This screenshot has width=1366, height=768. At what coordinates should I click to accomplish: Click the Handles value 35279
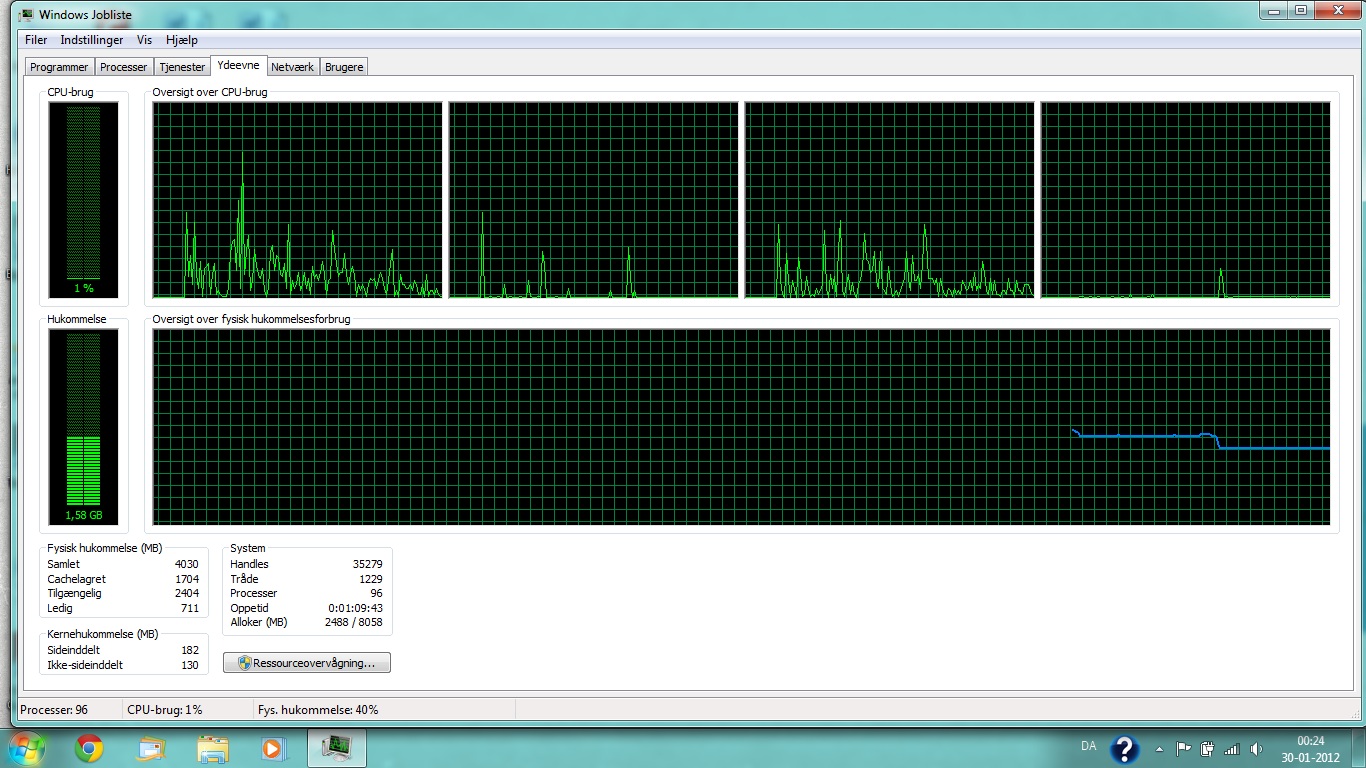[x=368, y=564]
